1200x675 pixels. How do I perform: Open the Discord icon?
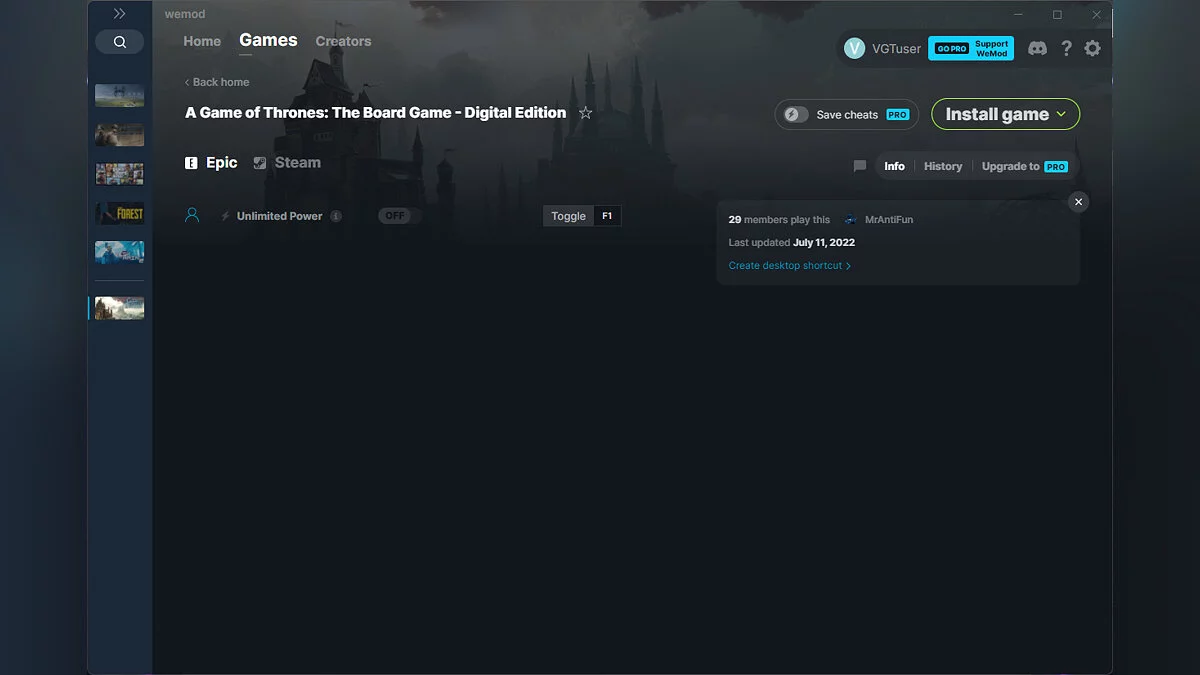[x=1037, y=48]
